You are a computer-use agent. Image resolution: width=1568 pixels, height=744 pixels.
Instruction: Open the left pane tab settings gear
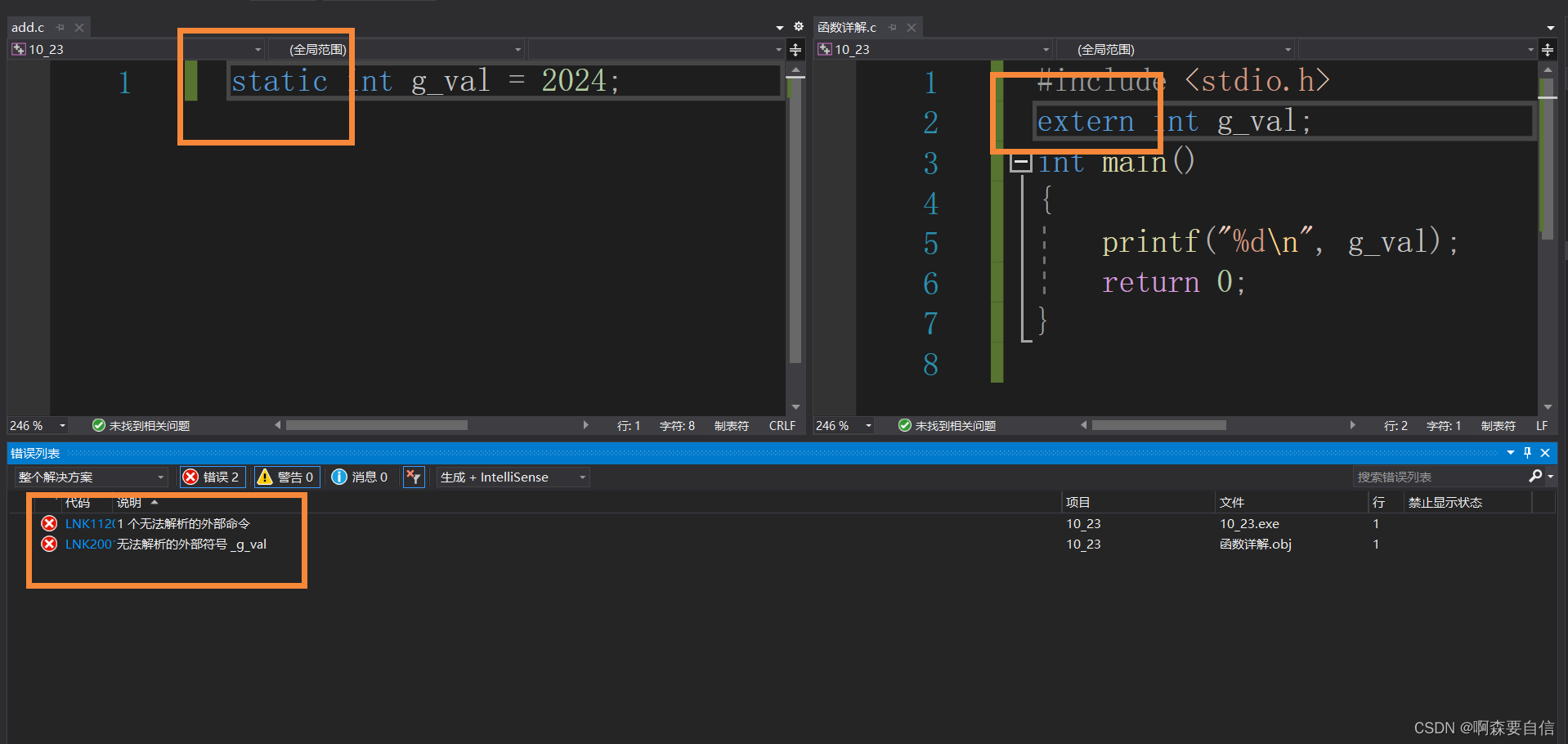[799, 27]
